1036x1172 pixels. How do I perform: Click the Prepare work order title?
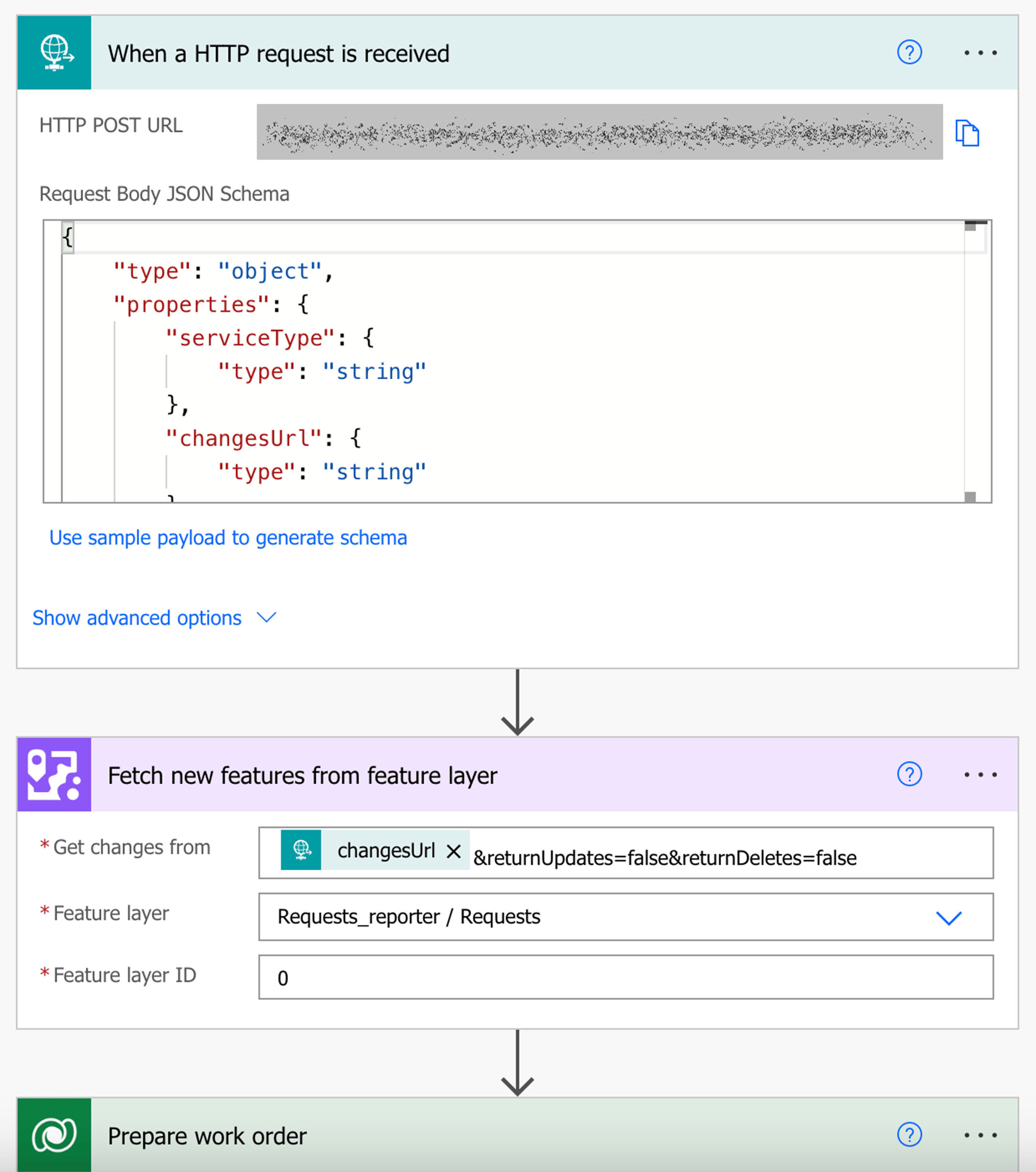pyautogui.click(x=207, y=1136)
